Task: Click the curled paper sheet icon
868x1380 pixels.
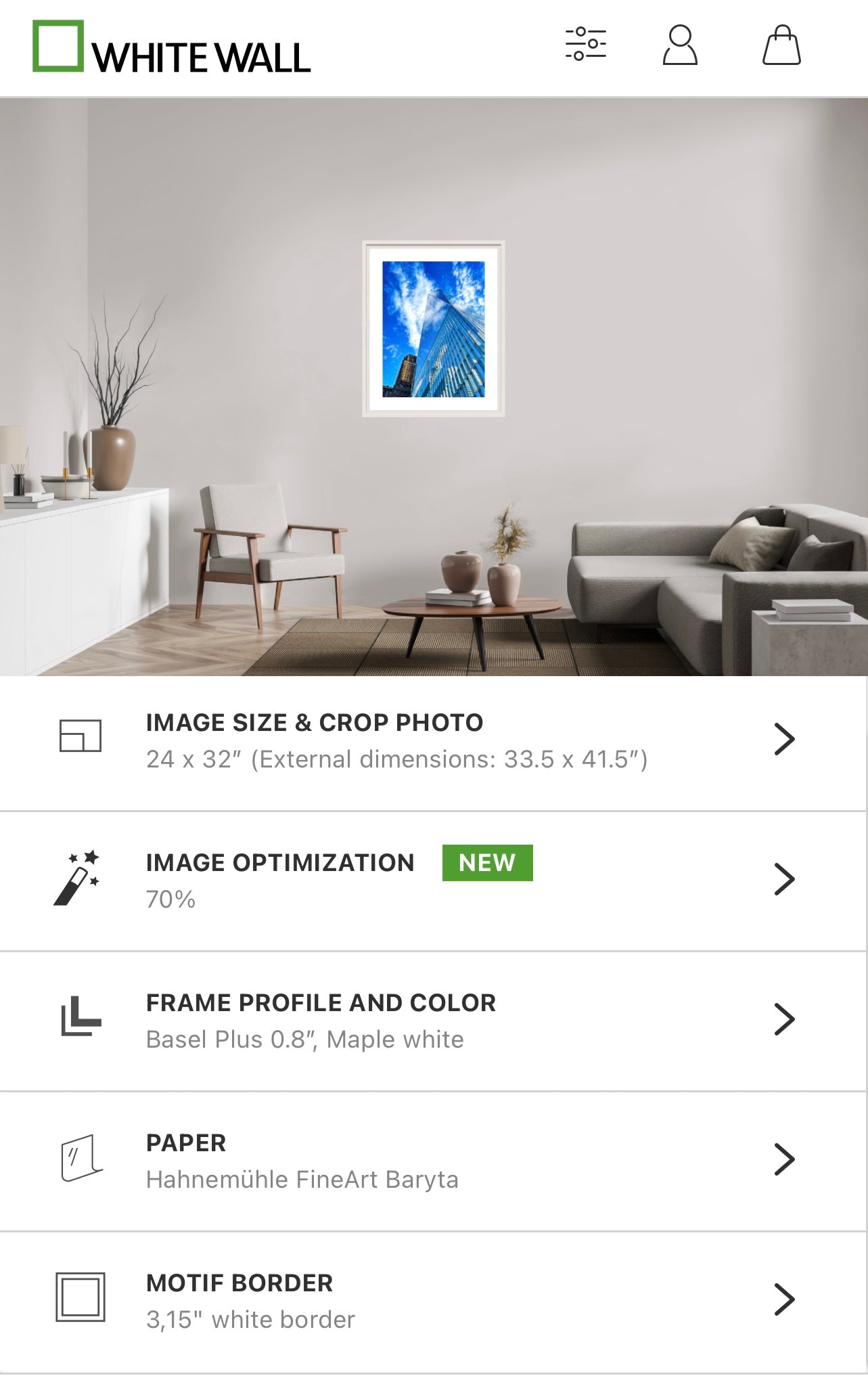Action: point(81,1158)
